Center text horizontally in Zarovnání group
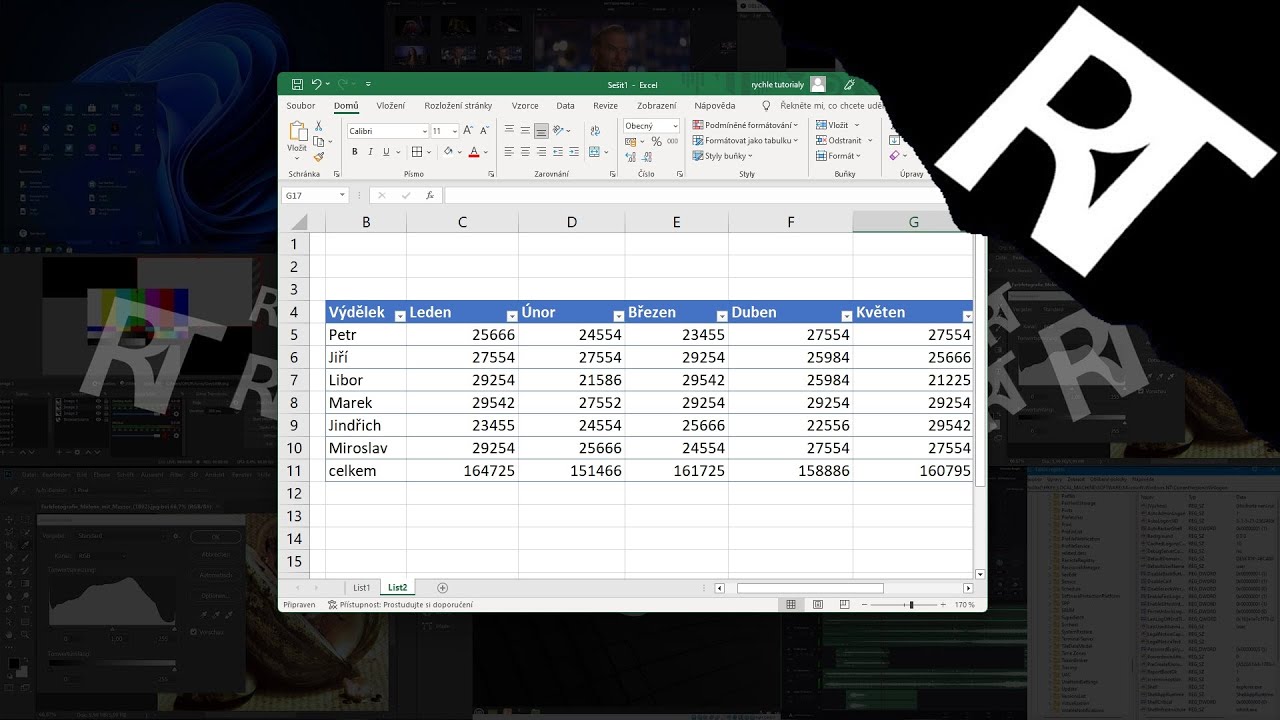 [525, 152]
